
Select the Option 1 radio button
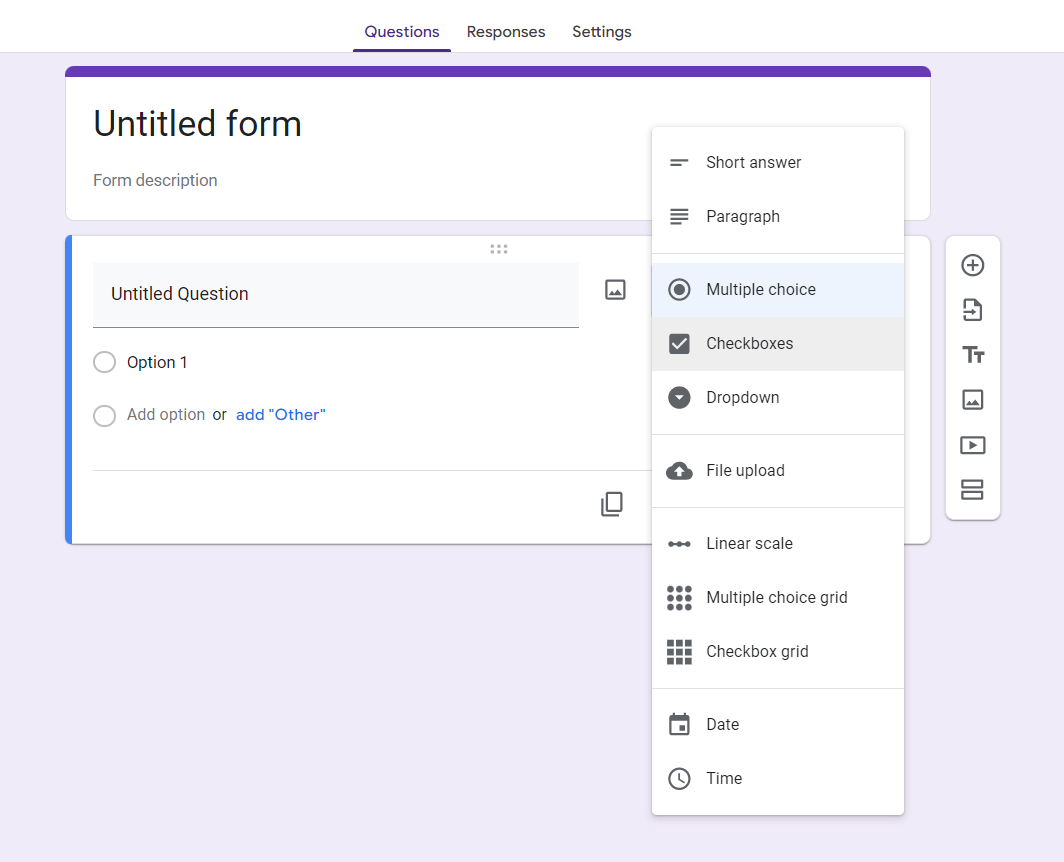[104, 362]
